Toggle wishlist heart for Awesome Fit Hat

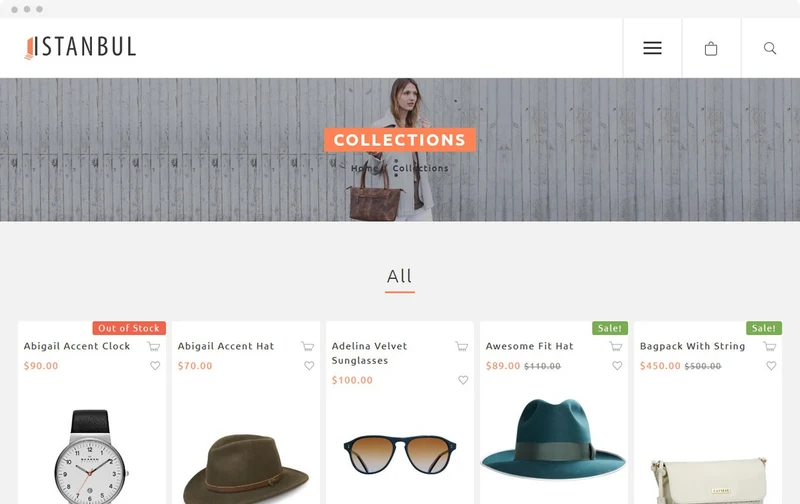tap(617, 366)
